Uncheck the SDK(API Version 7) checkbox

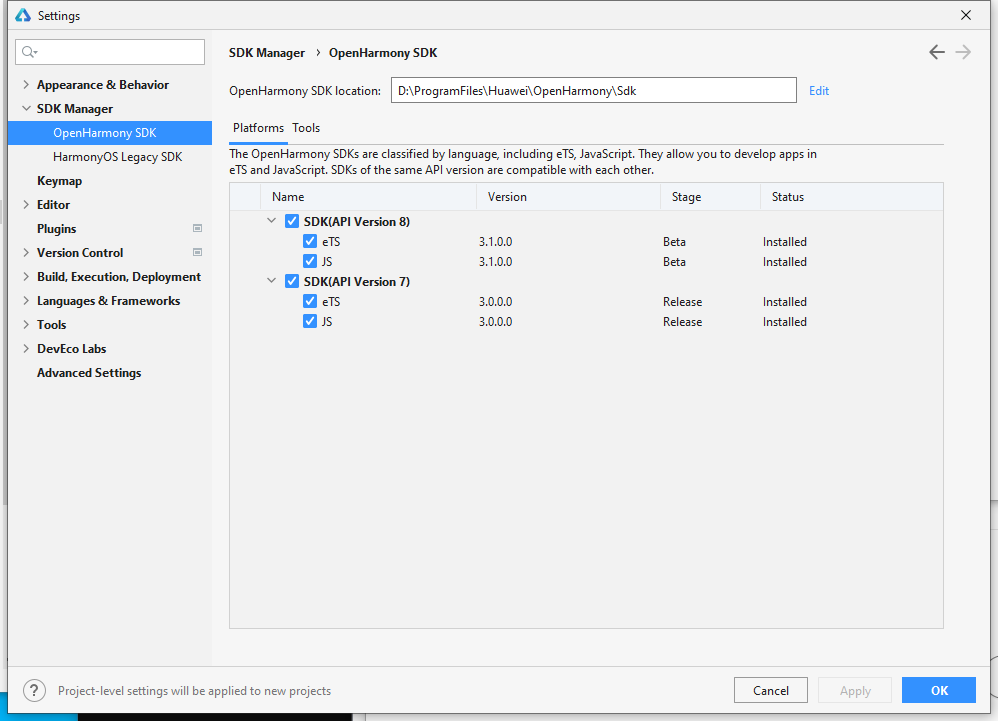[292, 281]
